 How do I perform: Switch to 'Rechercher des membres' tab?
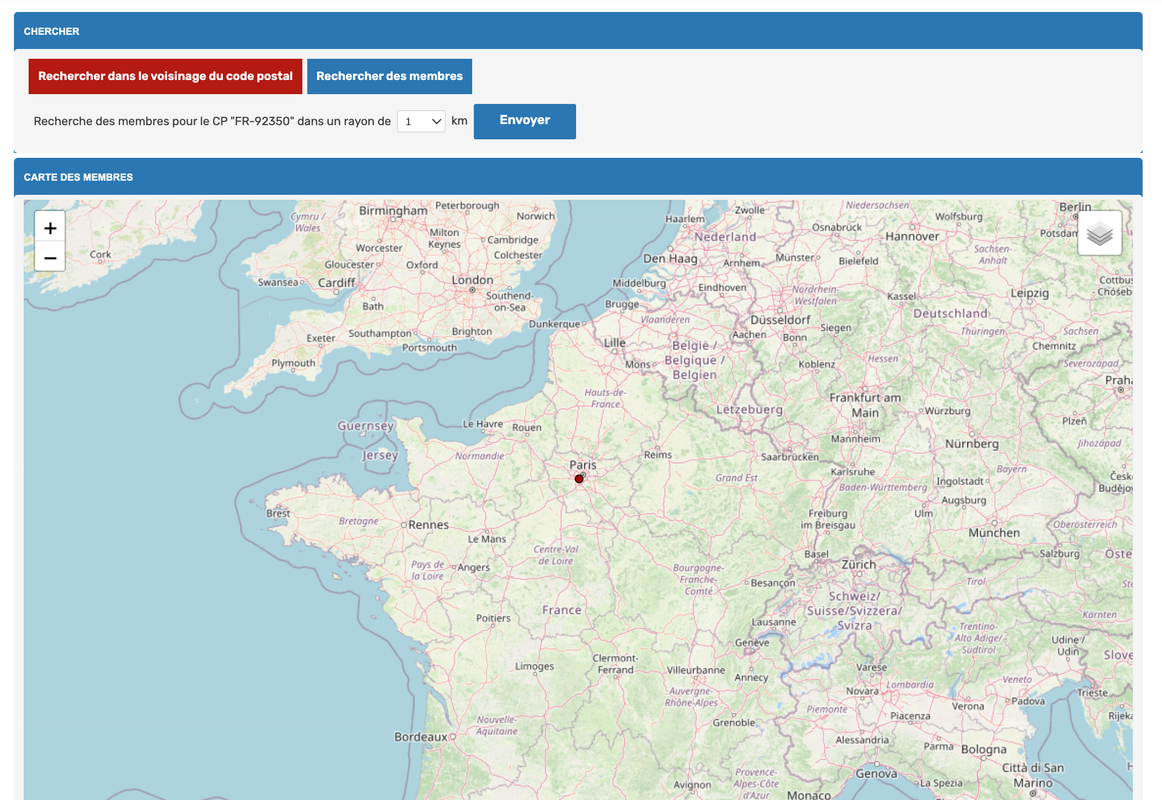coord(389,76)
